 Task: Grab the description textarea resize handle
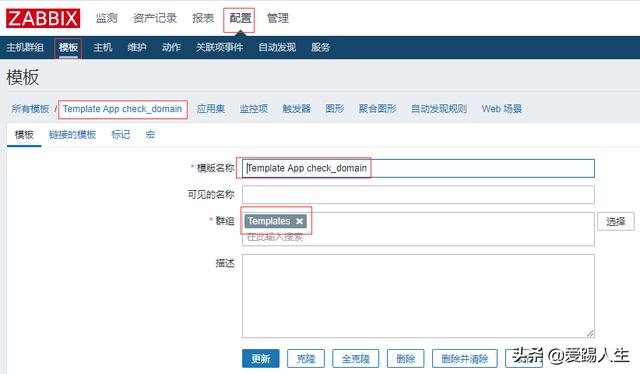590,334
